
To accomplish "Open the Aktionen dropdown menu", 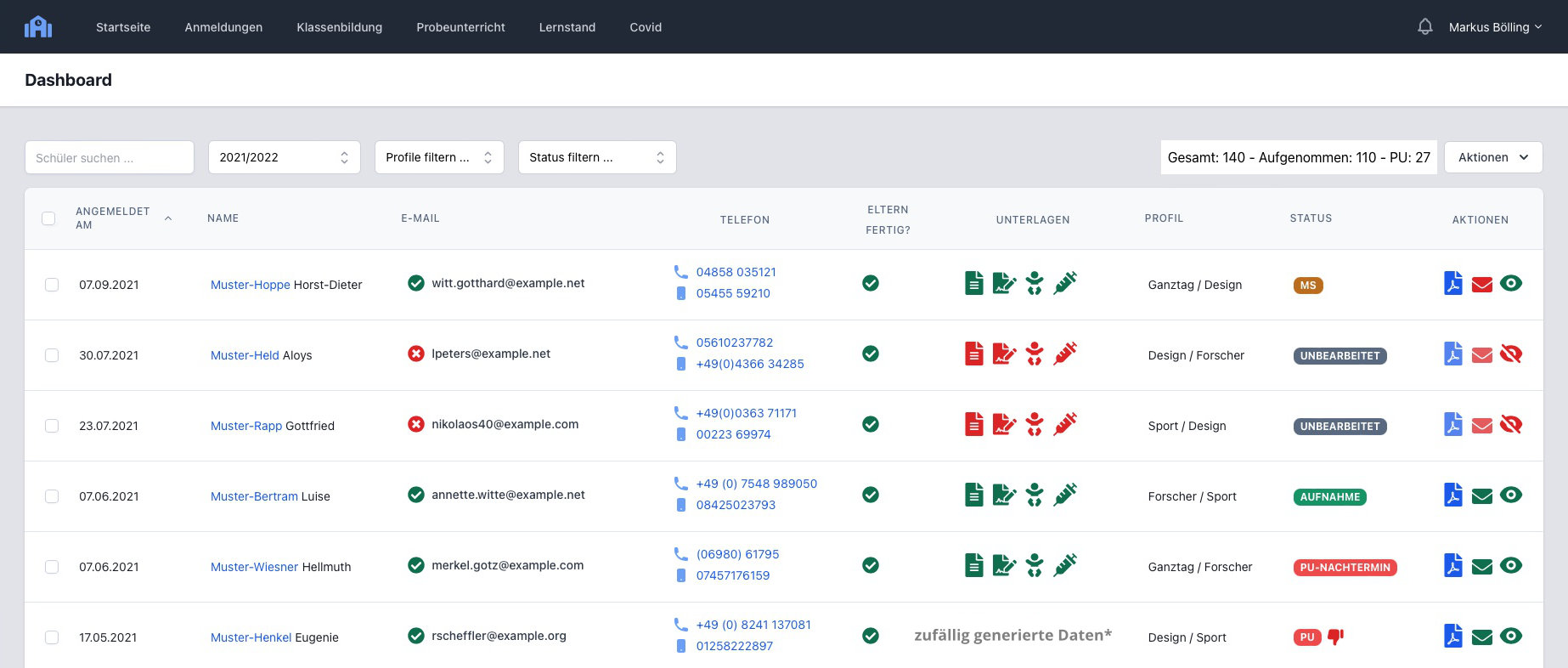I will [1493, 157].
